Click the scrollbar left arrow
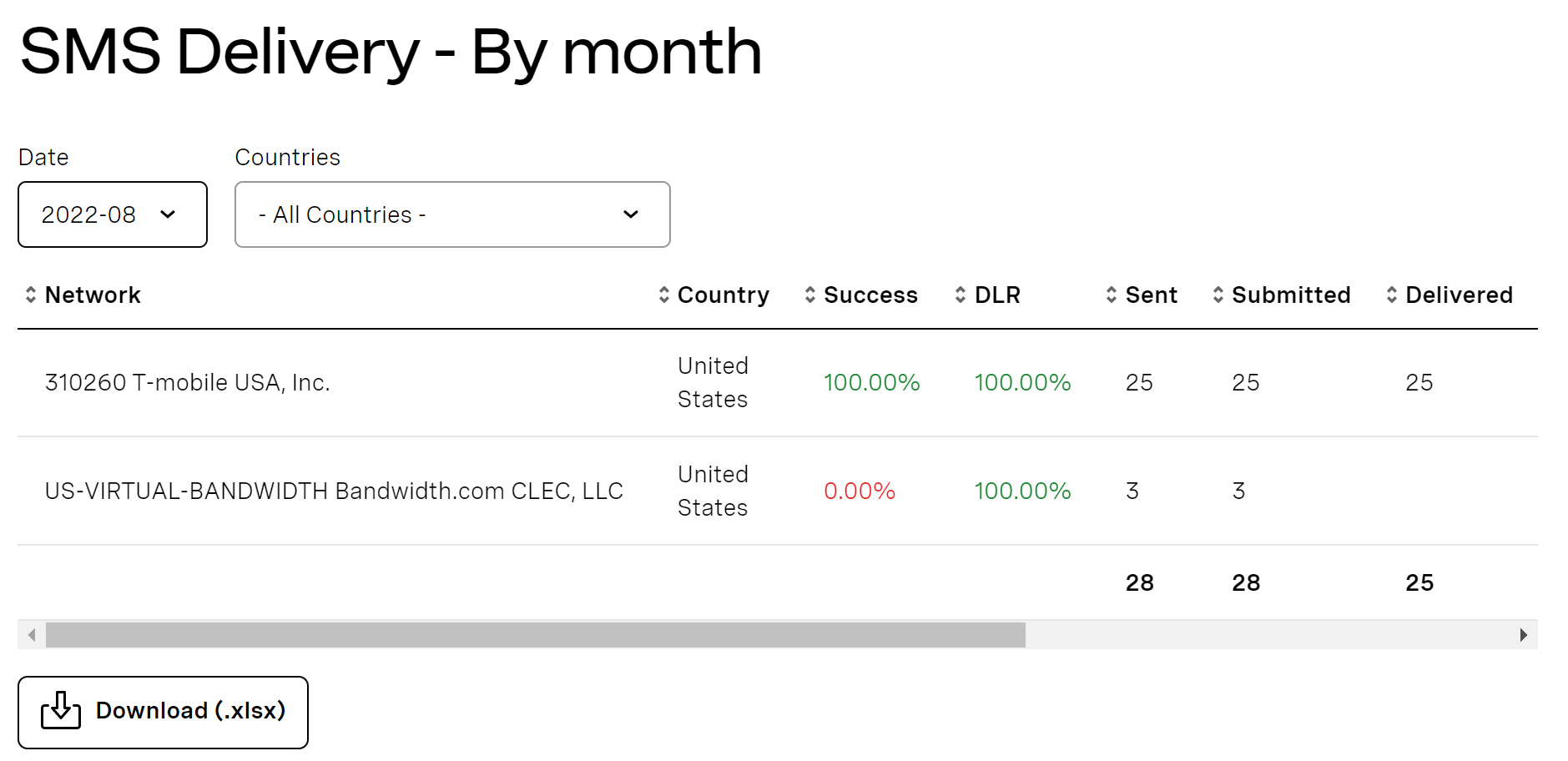Viewport: 1568px width, 761px height. pos(32,635)
